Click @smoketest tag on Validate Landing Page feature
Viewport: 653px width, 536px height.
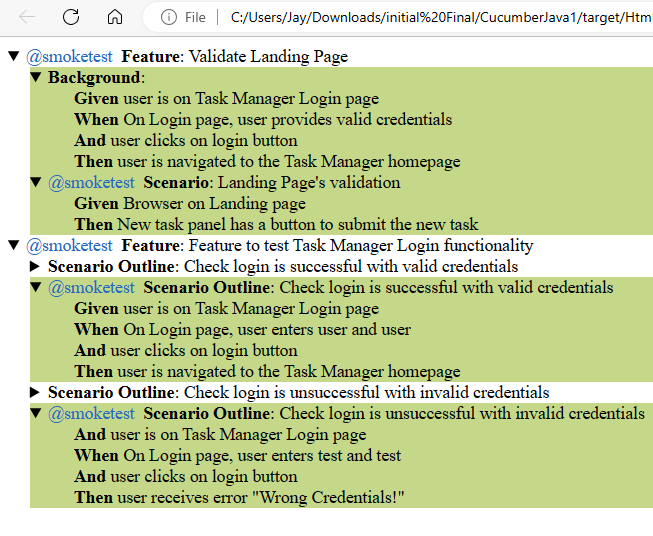[x=69, y=57]
